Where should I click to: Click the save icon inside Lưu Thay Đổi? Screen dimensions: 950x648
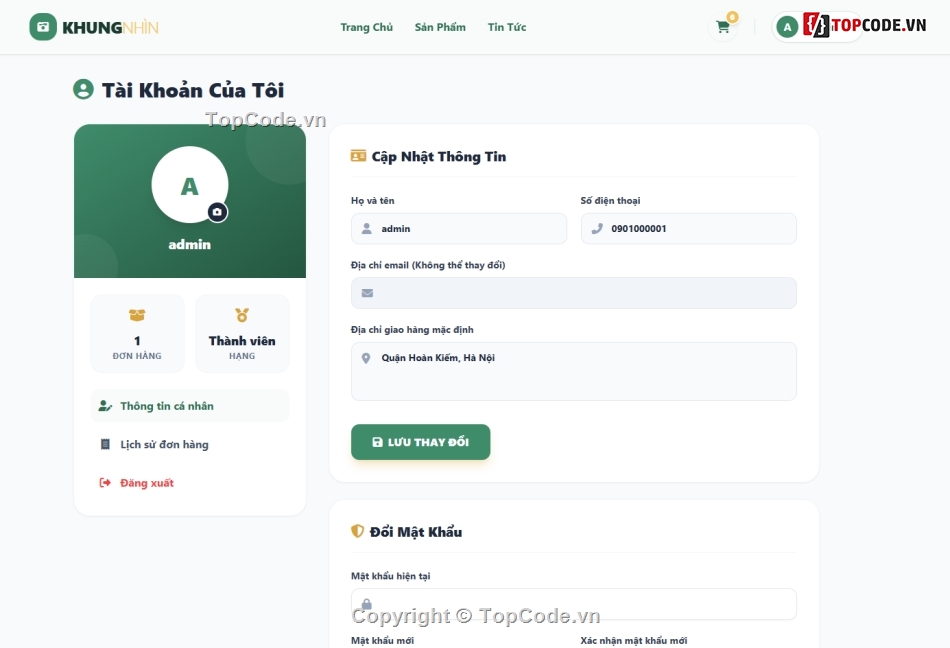coord(377,442)
